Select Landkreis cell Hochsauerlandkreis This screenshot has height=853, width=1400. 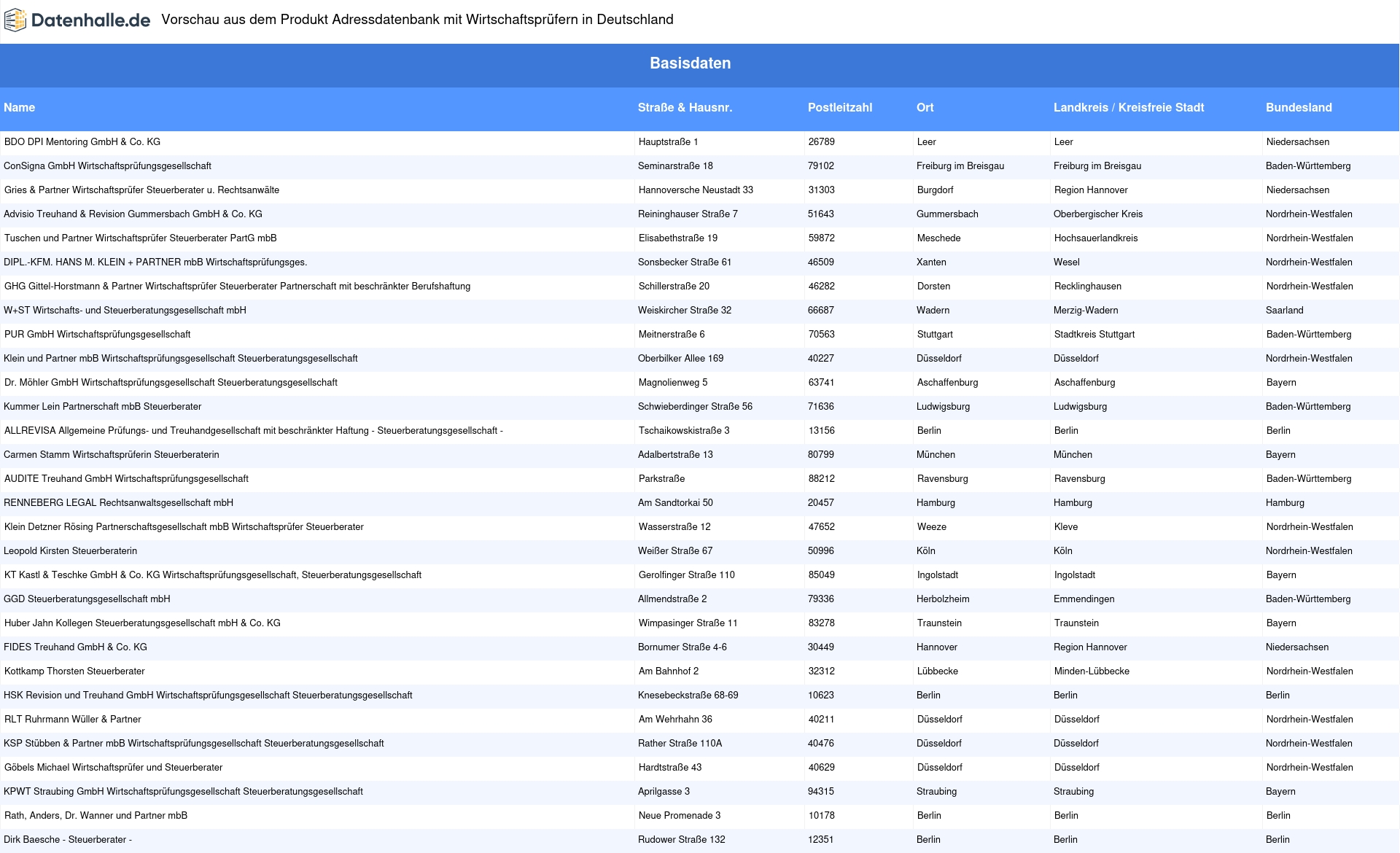pyautogui.click(x=1096, y=238)
